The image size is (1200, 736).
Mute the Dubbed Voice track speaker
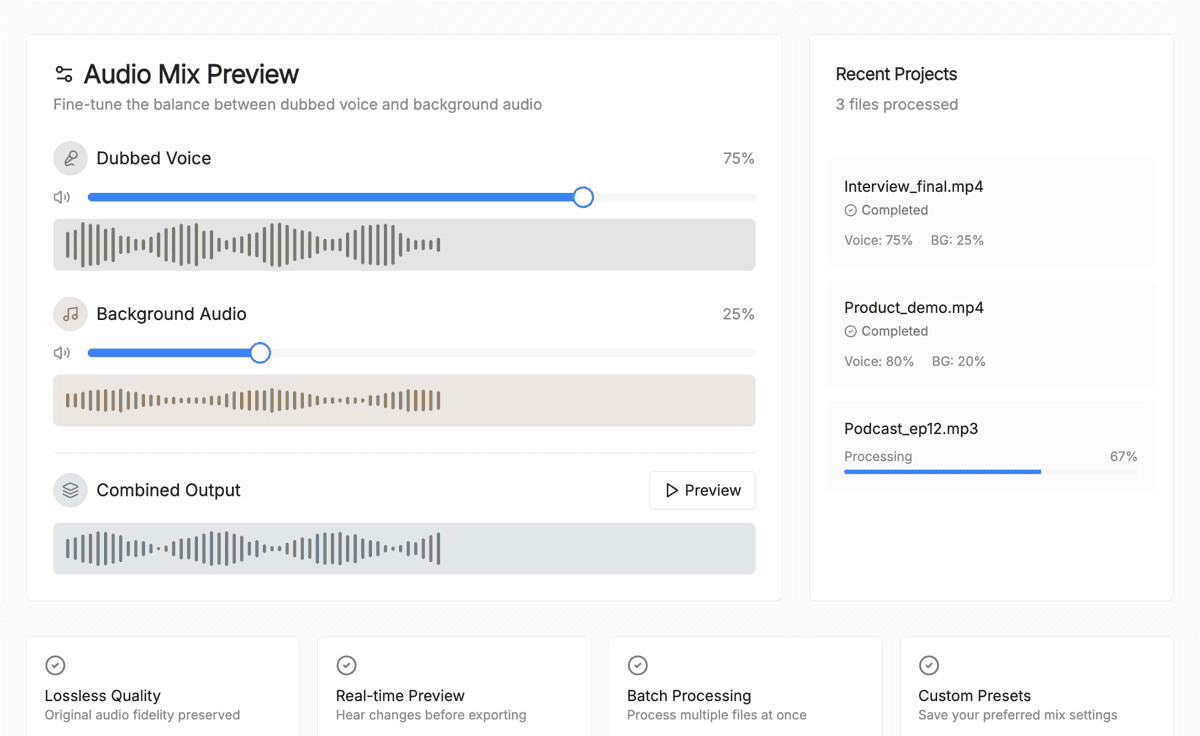point(61,197)
